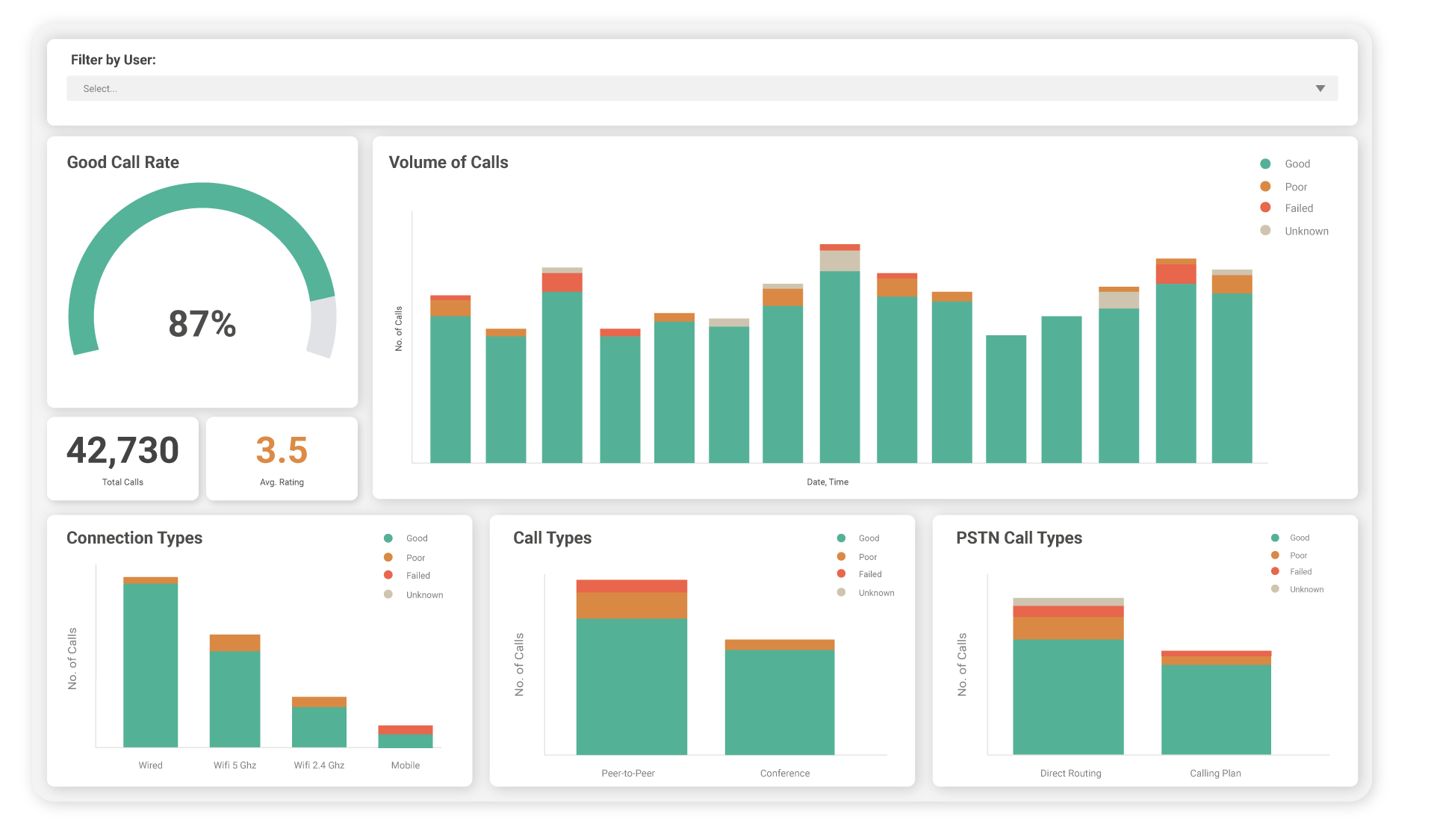
Task: Click the Total Calls summary card
Action: click(122, 458)
